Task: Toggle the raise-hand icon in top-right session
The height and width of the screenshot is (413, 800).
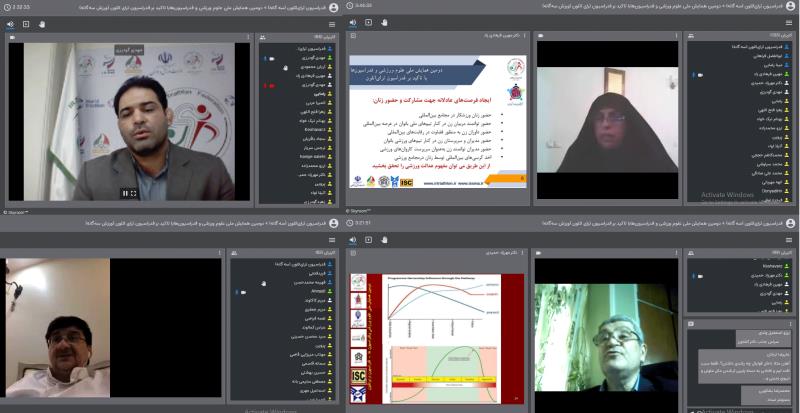Action: point(384,22)
